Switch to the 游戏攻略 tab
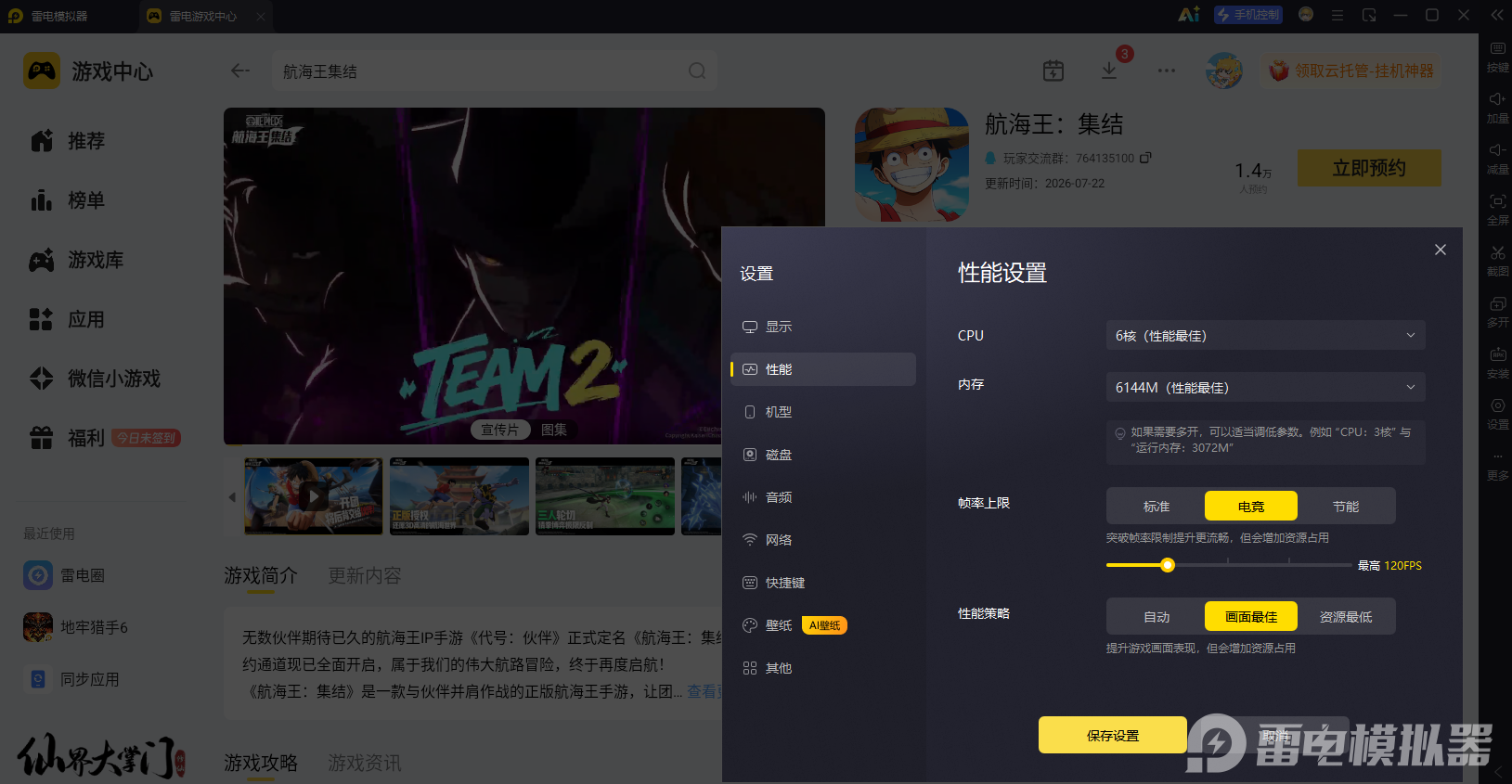Viewport: 1512px width, 784px height. tap(261, 763)
